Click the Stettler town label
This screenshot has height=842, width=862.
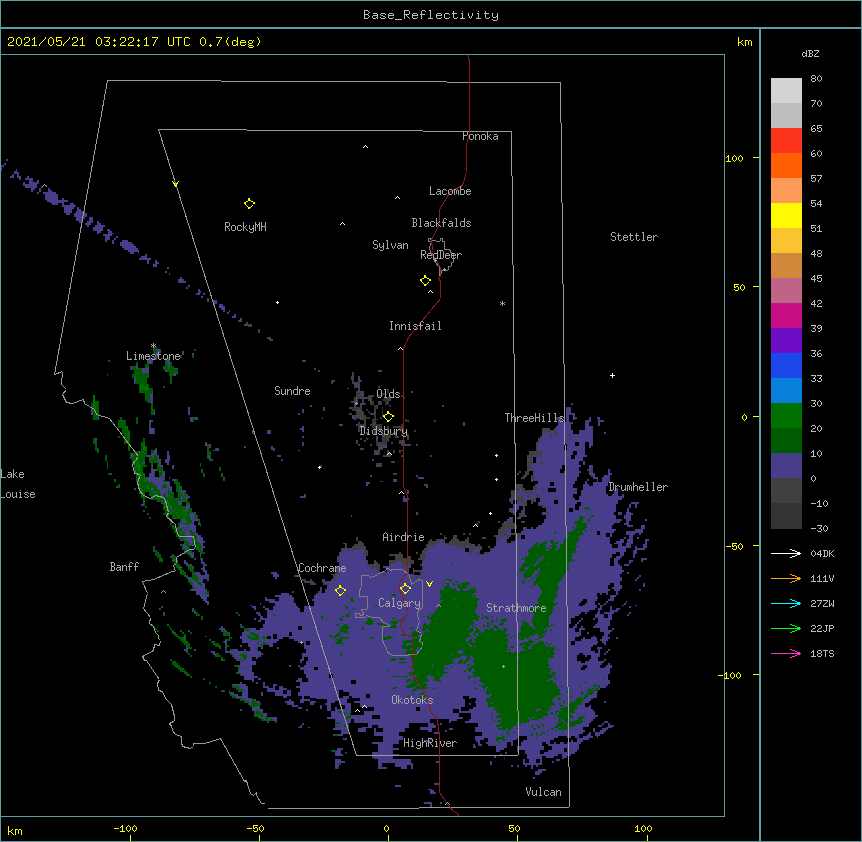click(x=634, y=237)
